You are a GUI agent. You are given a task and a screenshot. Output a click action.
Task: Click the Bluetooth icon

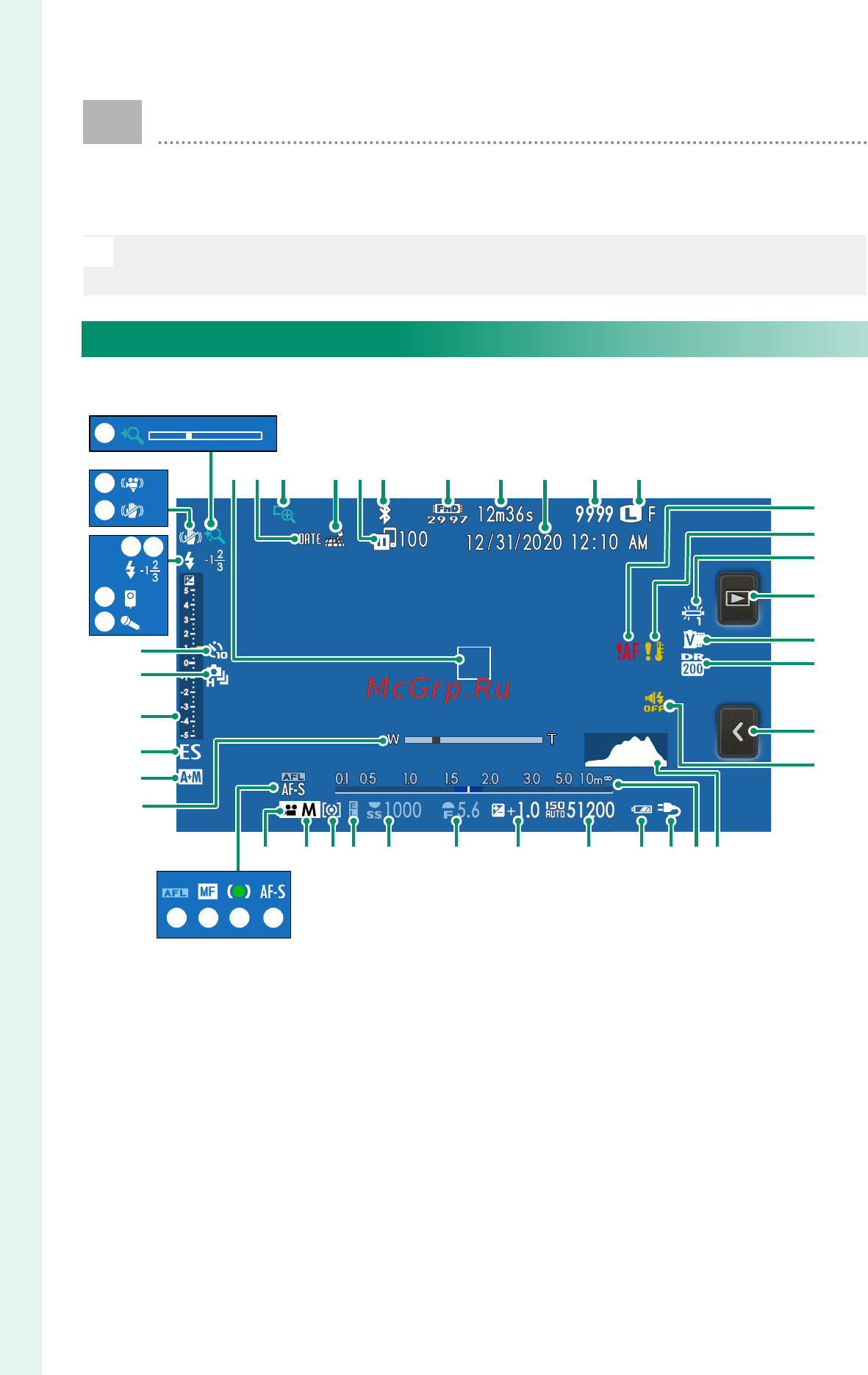pyautogui.click(x=384, y=513)
